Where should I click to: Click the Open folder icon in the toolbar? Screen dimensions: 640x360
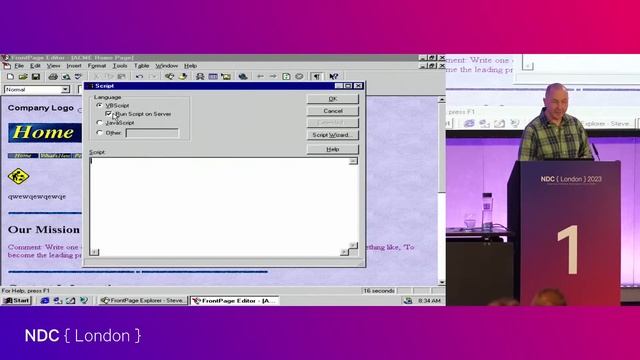(23, 77)
